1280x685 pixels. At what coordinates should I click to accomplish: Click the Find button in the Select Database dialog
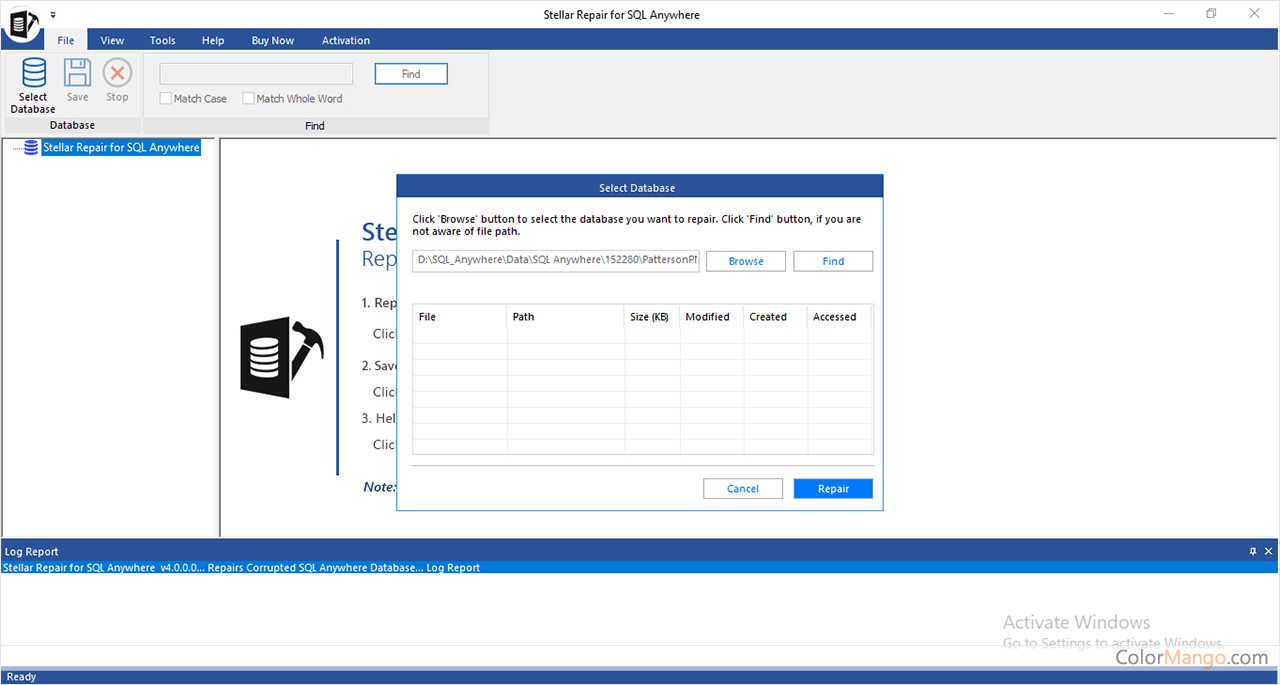tap(833, 261)
